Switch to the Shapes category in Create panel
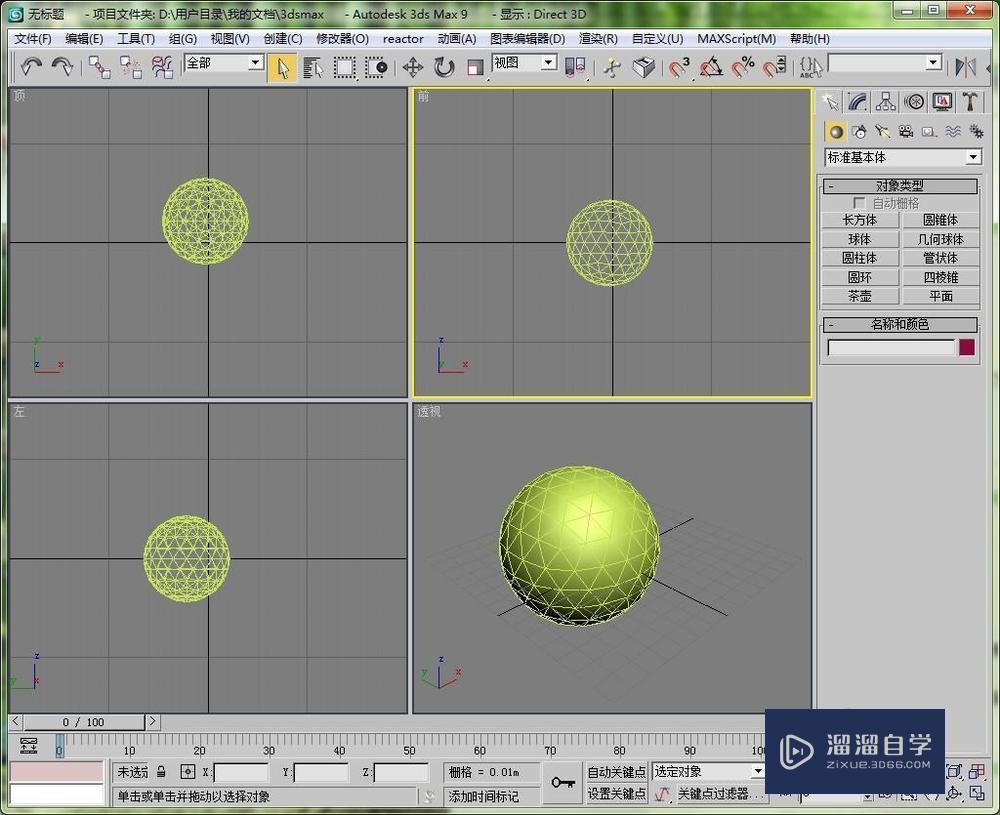This screenshot has width=1000, height=815. click(859, 131)
